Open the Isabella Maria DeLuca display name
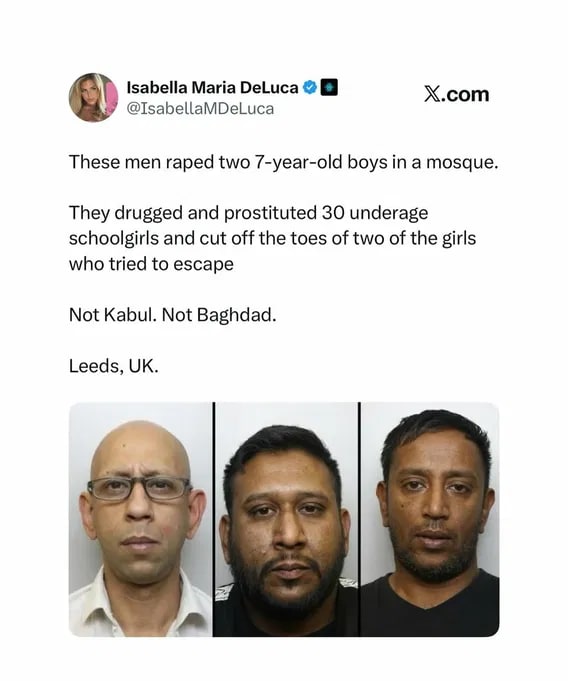Viewport: 568px width, 681px height. coord(212,88)
